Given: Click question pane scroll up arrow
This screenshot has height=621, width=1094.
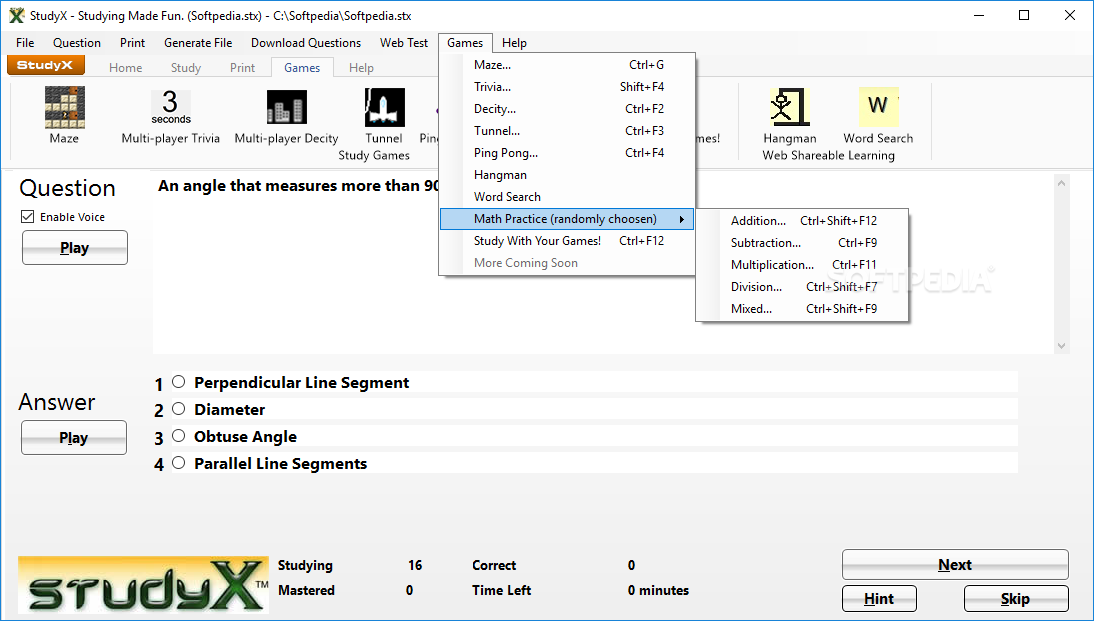Looking at the screenshot, I should point(1062,184).
